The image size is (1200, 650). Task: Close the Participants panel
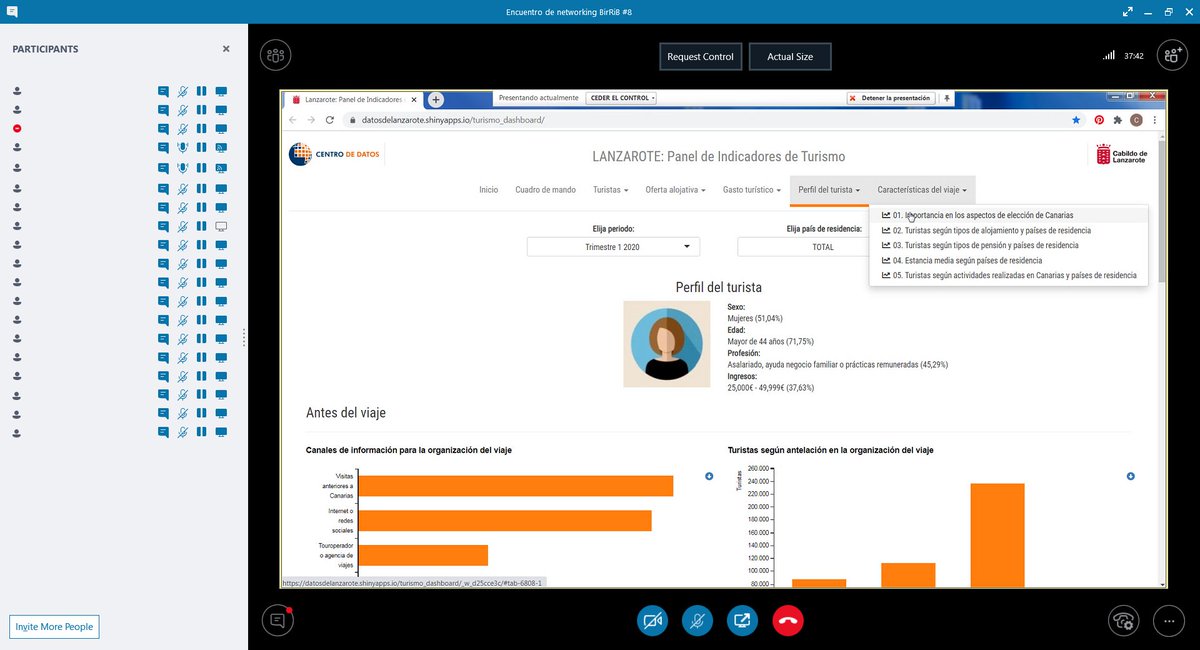pyautogui.click(x=226, y=48)
